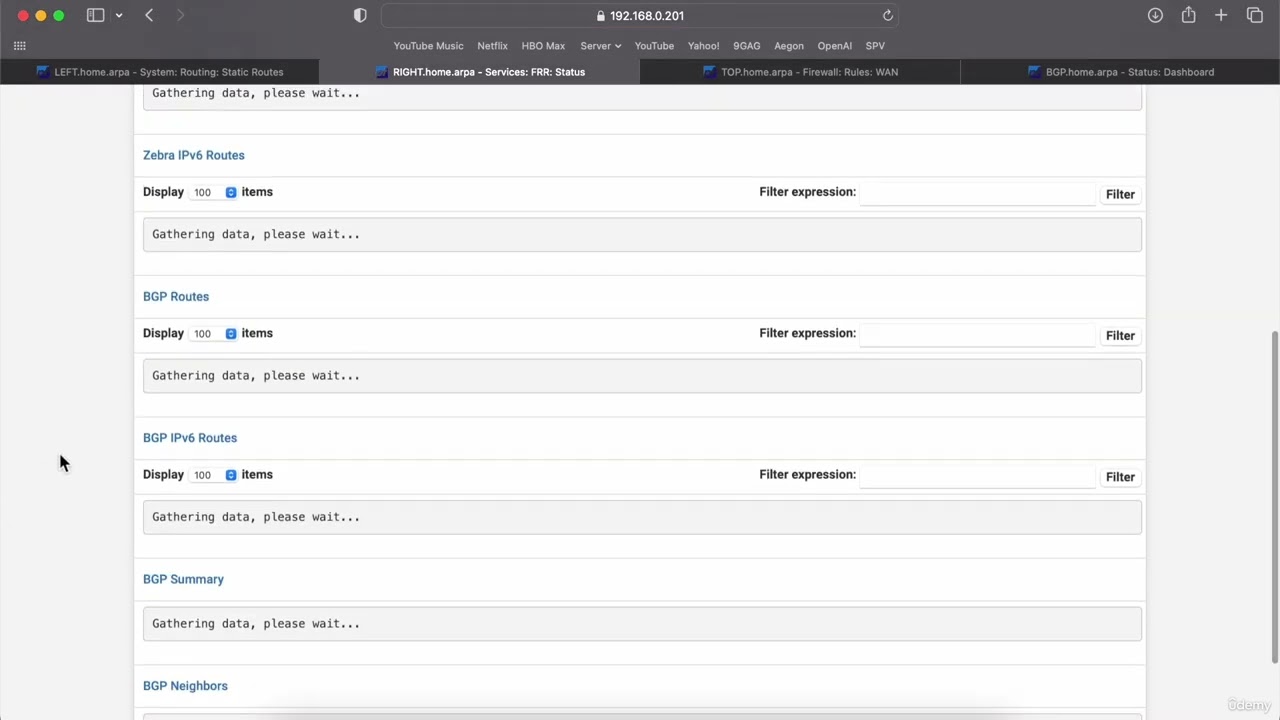Open the Netflix bookmark
The width and height of the screenshot is (1280, 720).
tap(492, 46)
